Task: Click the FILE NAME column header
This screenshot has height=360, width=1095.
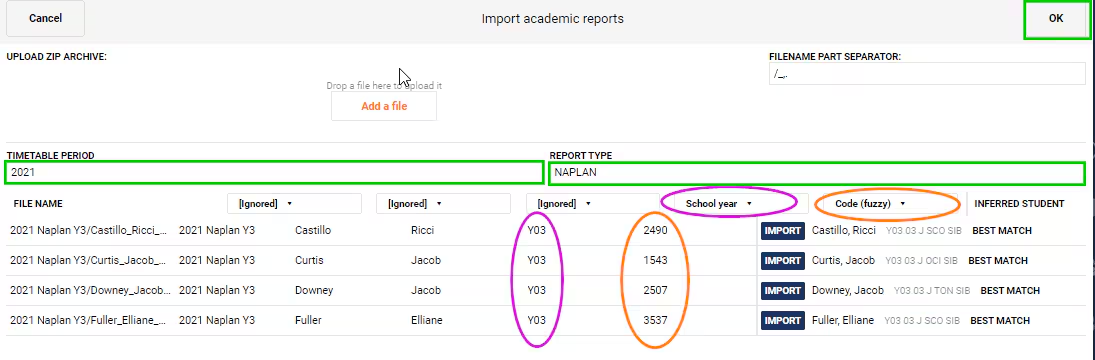Action: pos(38,204)
